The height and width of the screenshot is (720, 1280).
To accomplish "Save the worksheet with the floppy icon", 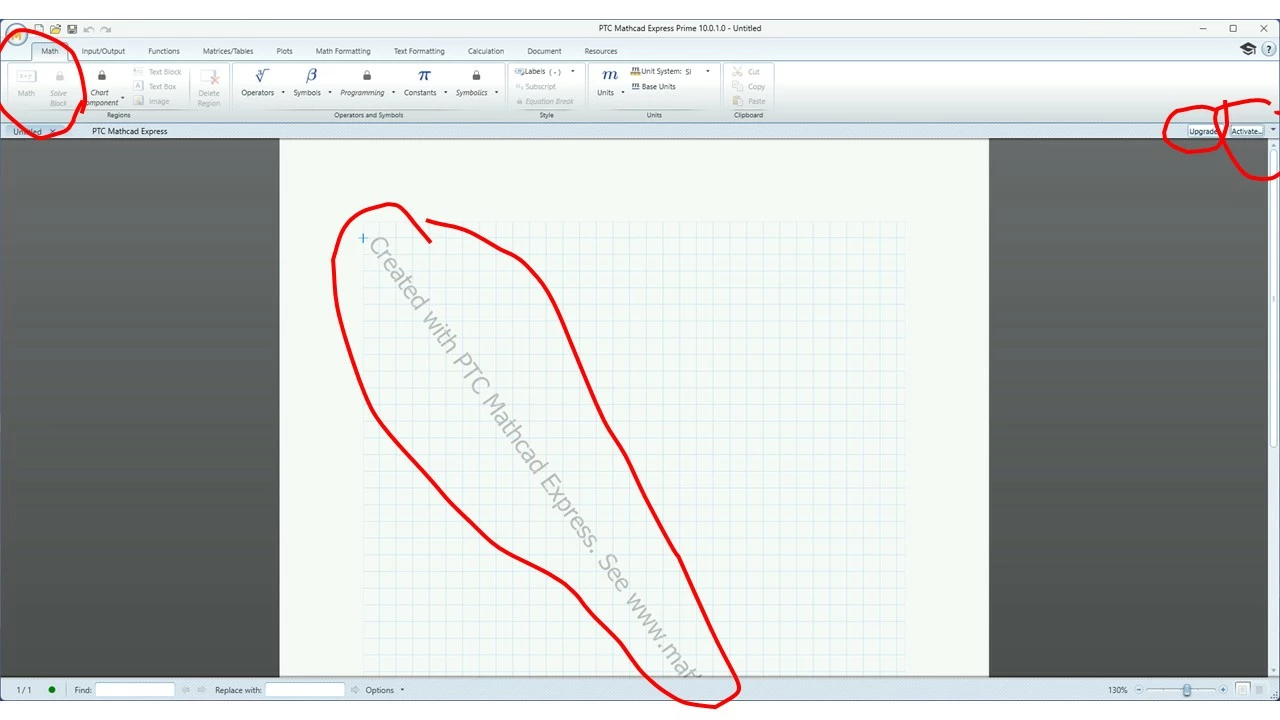I will pos(72,29).
